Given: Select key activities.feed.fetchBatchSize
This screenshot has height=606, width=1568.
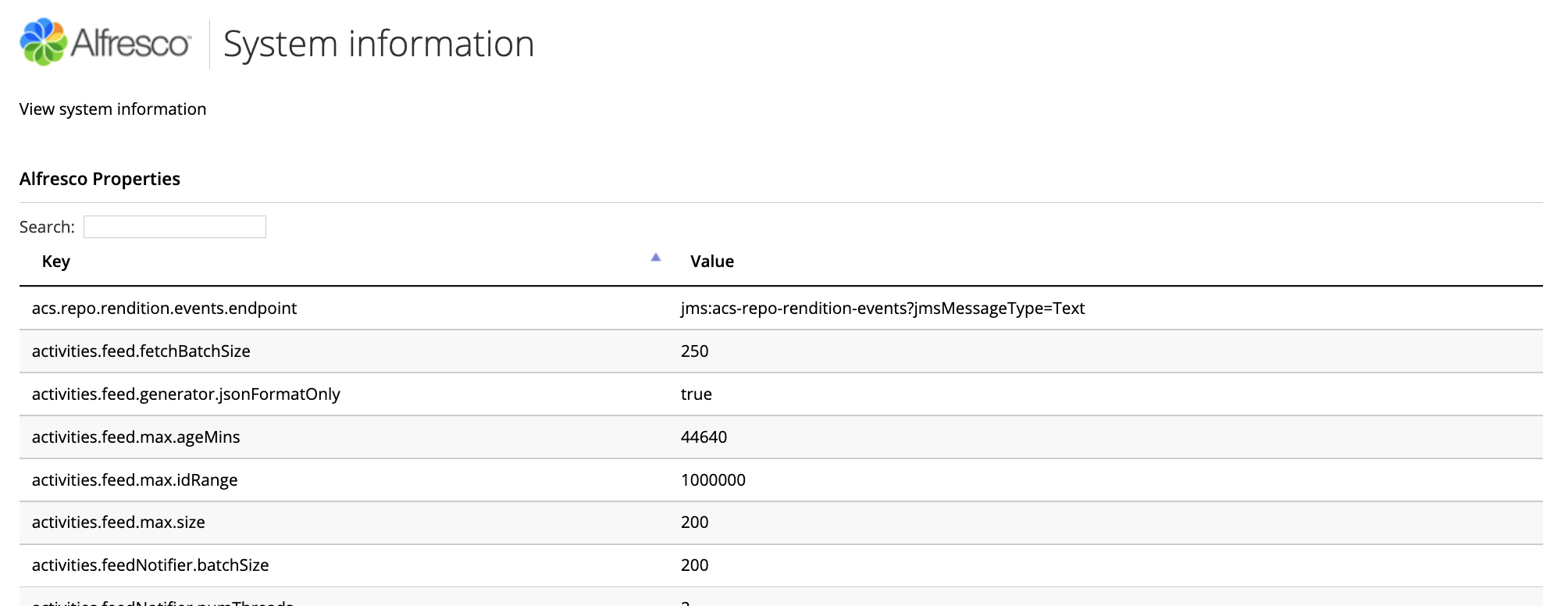Looking at the screenshot, I should [x=141, y=351].
